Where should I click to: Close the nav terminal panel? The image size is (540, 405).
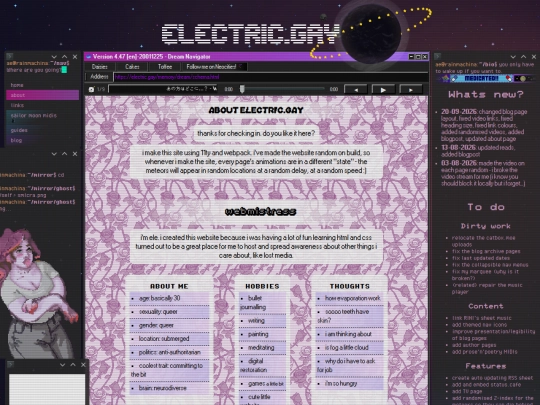(x=75, y=56)
